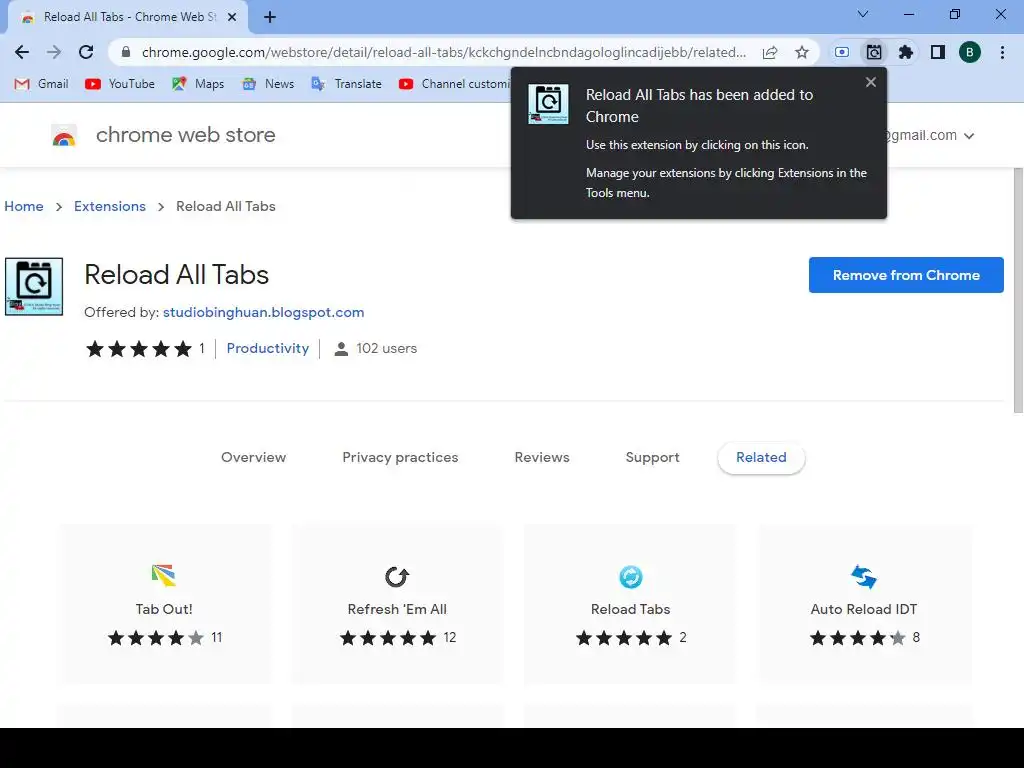Image resolution: width=1024 pixels, height=768 pixels.
Task: Open the Gmail bookmark
Action: (41, 84)
